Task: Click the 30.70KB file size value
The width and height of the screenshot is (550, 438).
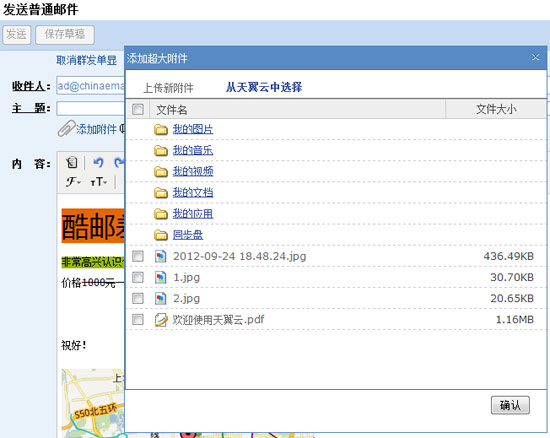Action: click(512, 277)
